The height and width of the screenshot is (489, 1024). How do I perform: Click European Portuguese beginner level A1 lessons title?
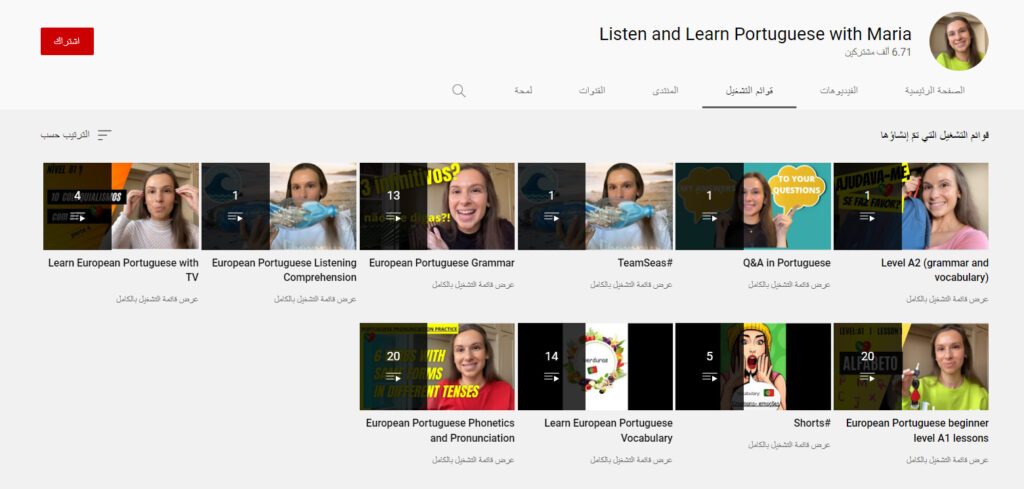tap(917, 430)
